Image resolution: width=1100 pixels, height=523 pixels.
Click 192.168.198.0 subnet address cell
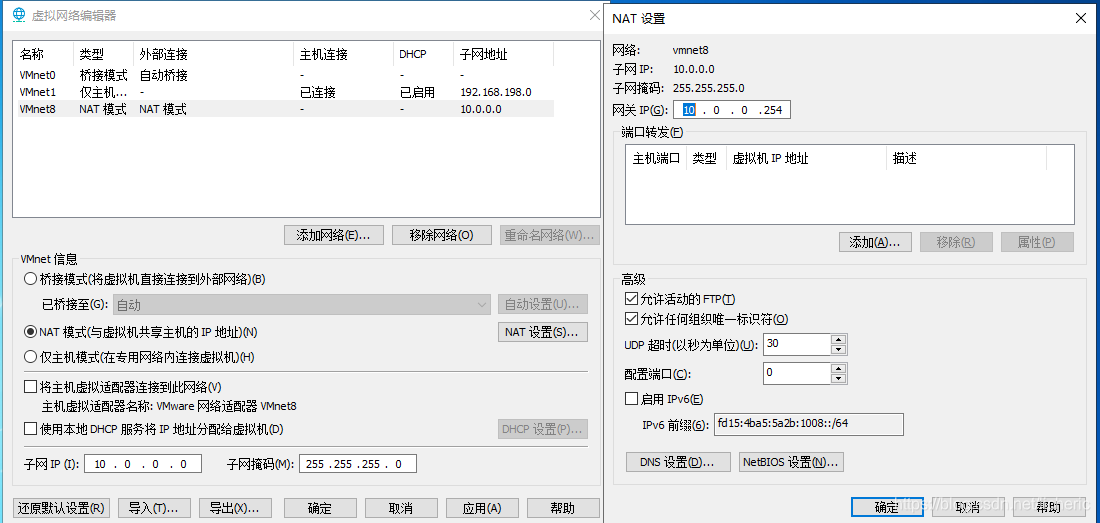495,92
